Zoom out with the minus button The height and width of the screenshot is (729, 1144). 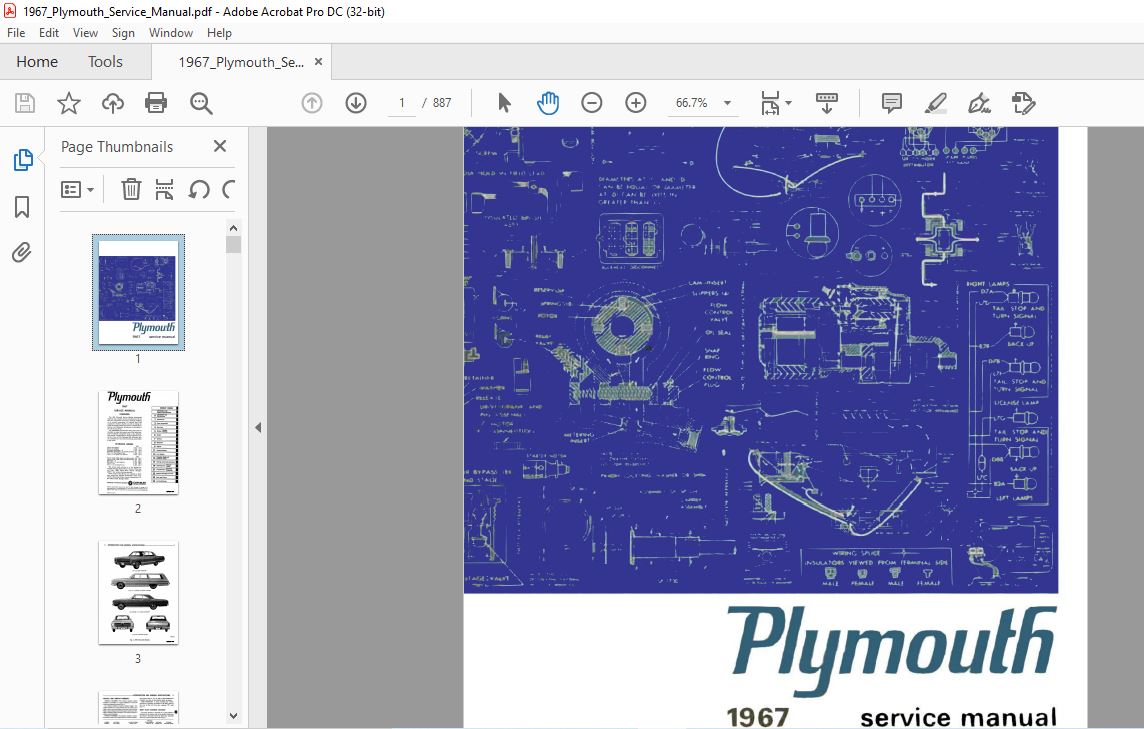click(x=592, y=103)
